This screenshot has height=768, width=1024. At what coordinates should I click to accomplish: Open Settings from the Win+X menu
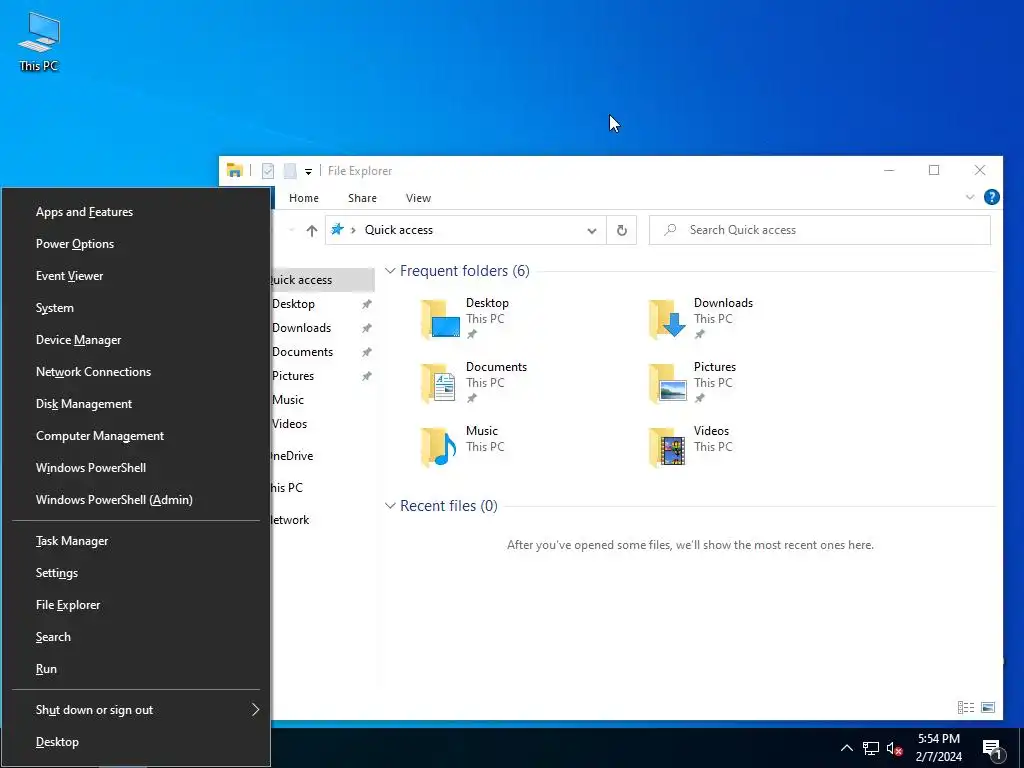tap(136, 573)
